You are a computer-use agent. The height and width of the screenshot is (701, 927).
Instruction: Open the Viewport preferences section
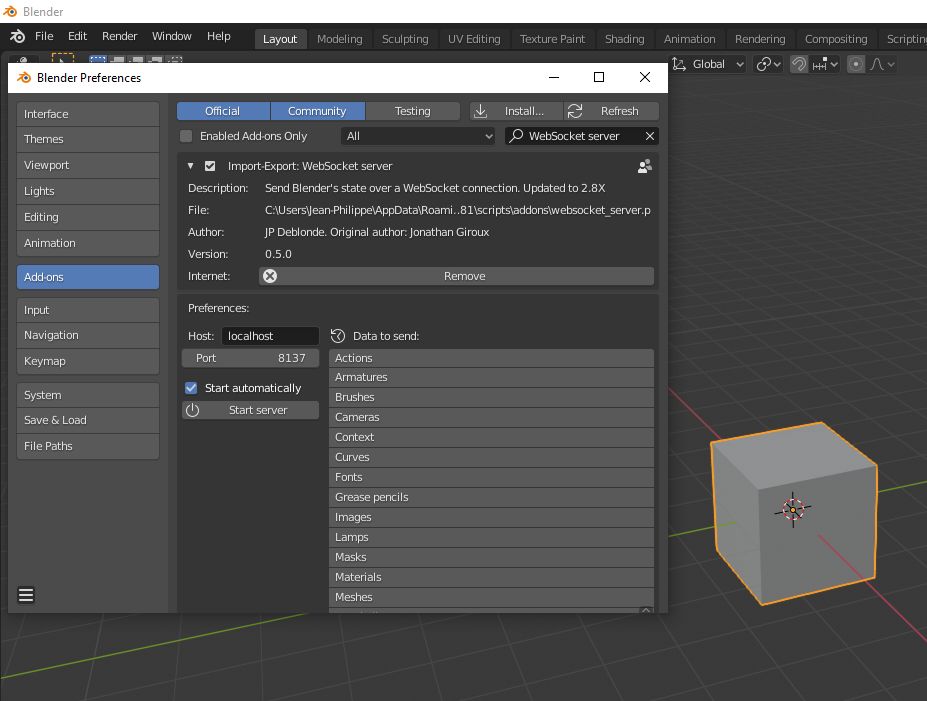point(88,165)
